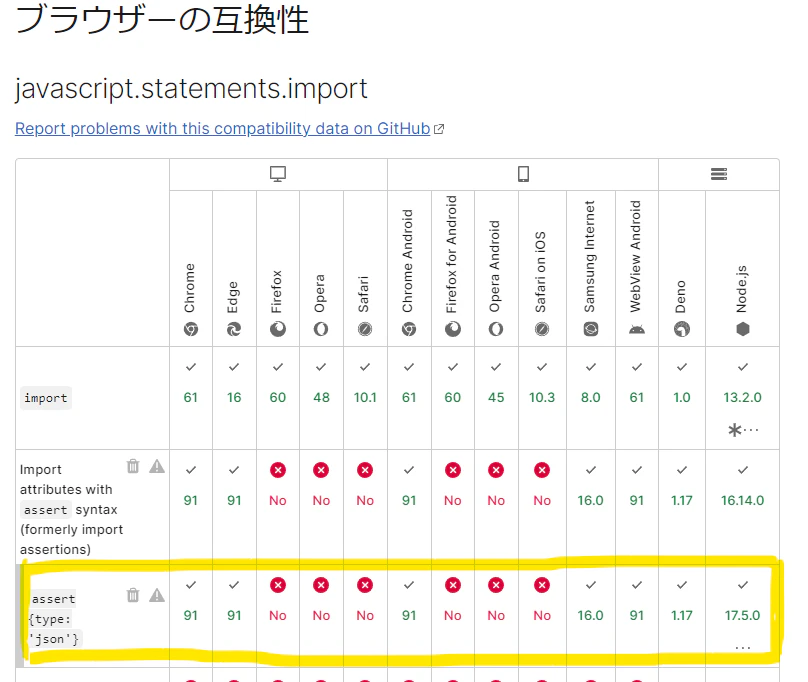Click the Chrome column header text
The width and height of the screenshot is (808, 682).
190,288
